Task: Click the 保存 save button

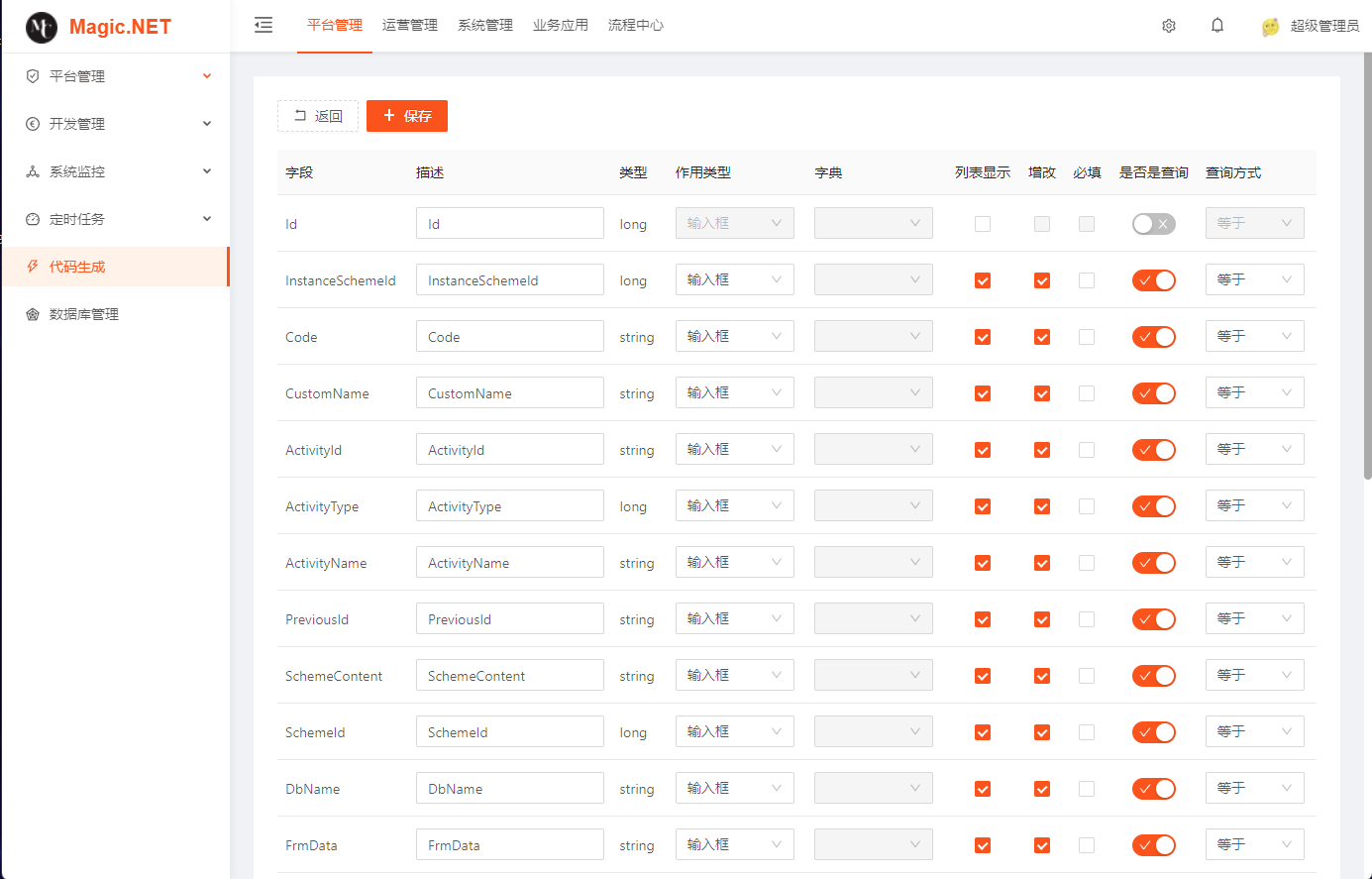Action: (407, 116)
